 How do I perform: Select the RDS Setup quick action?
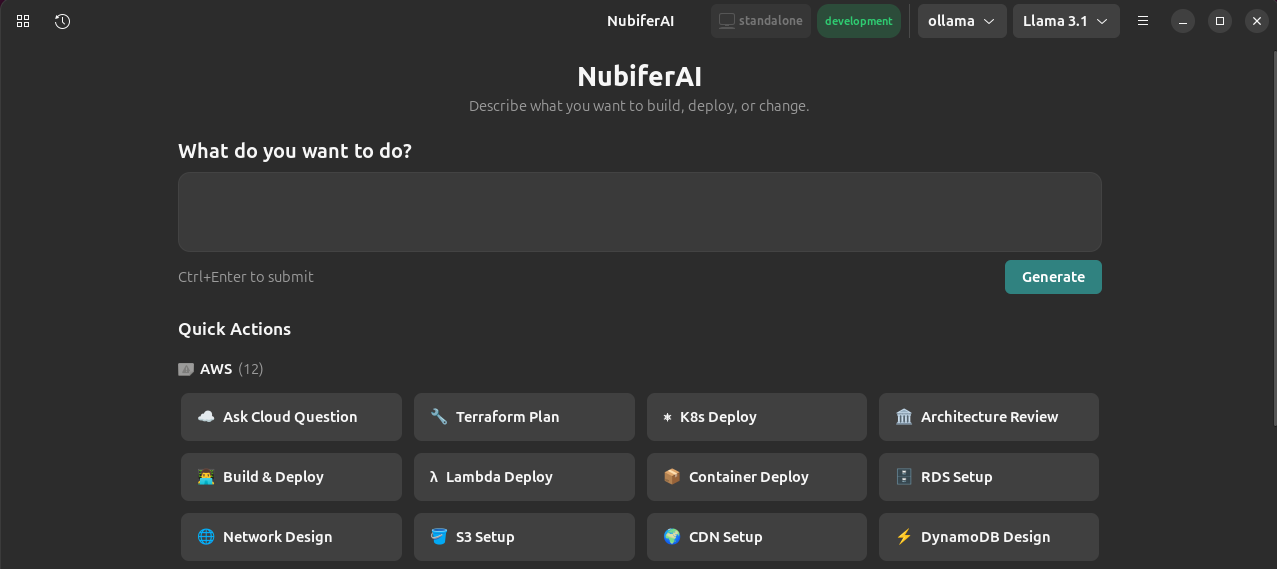tap(989, 477)
